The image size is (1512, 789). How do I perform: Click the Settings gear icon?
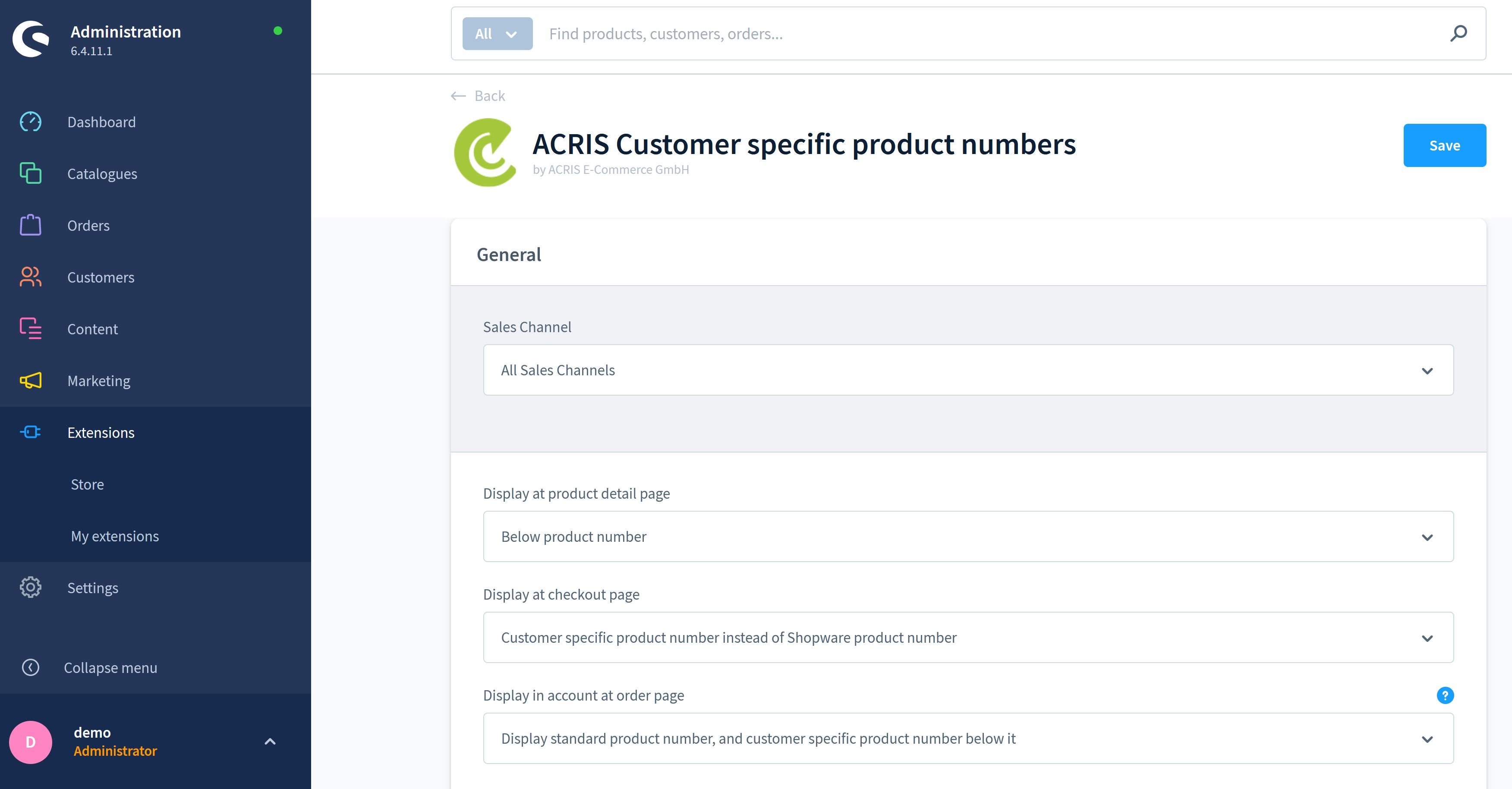click(x=31, y=587)
